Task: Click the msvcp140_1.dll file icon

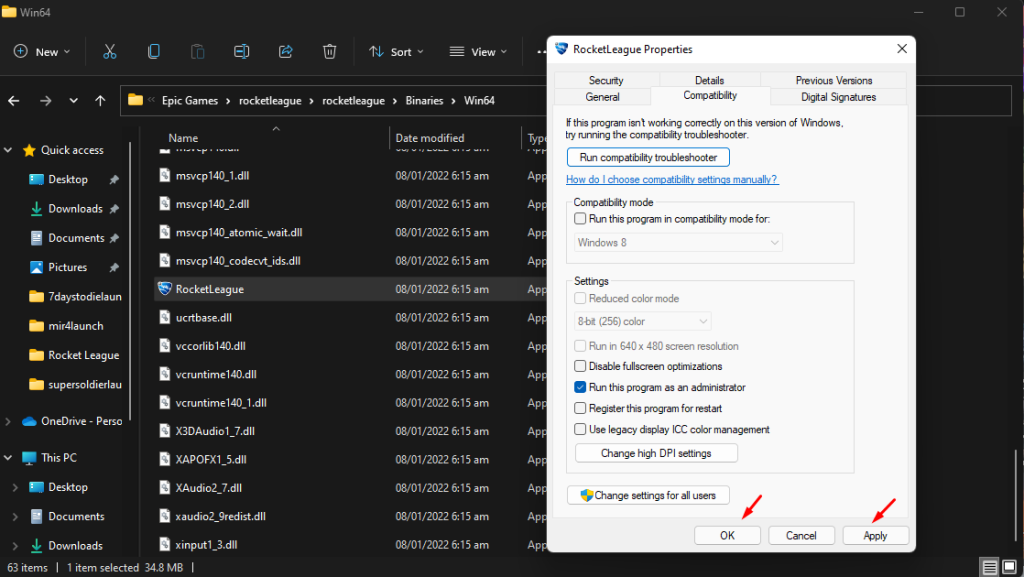Action: pyautogui.click(x=165, y=175)
